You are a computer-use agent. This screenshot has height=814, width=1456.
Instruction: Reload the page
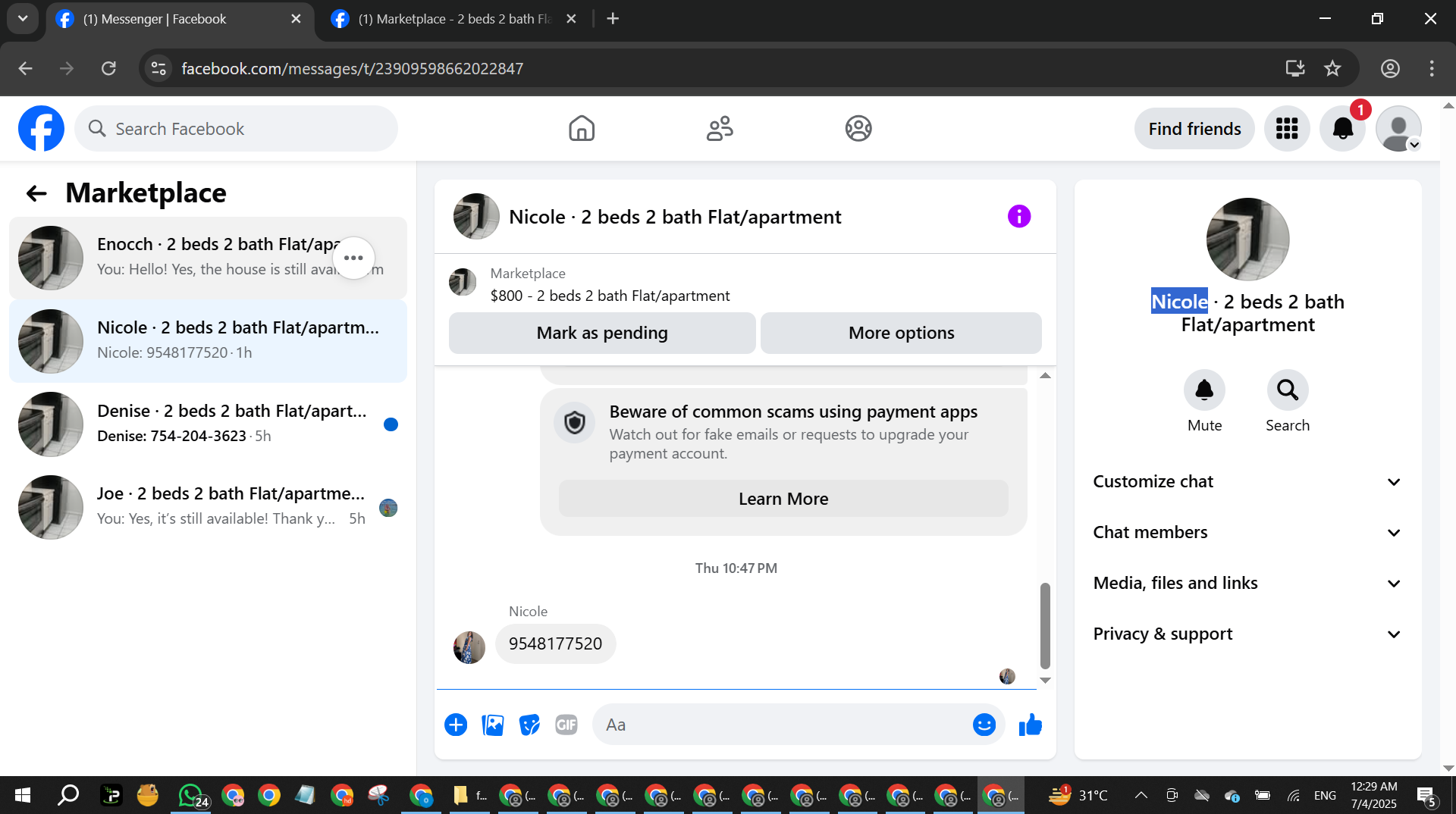click(108, 69)
